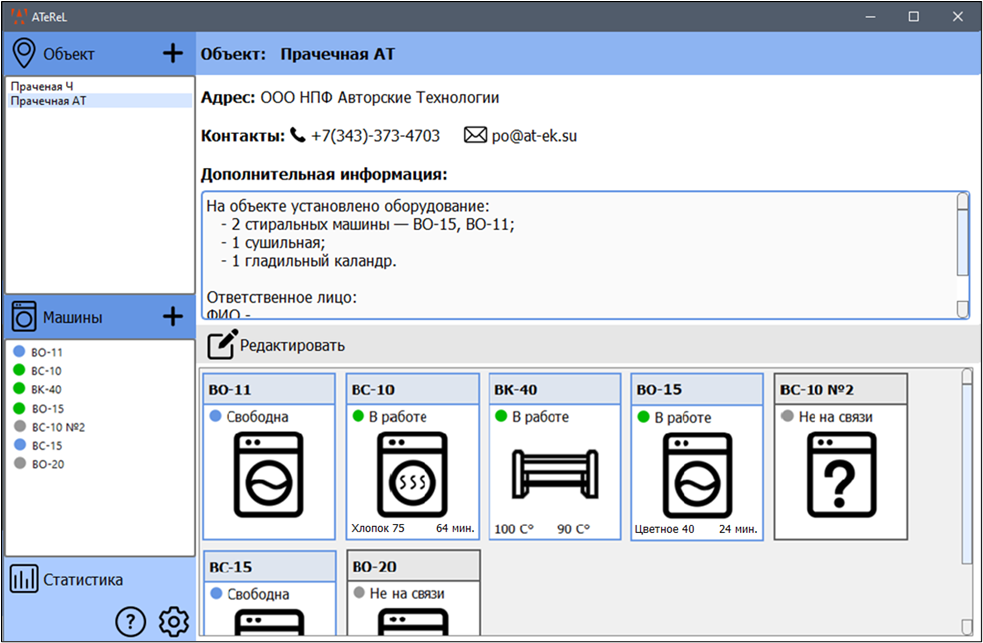Select the ВС-10 №2 unknown machine image

pos(841,475)
